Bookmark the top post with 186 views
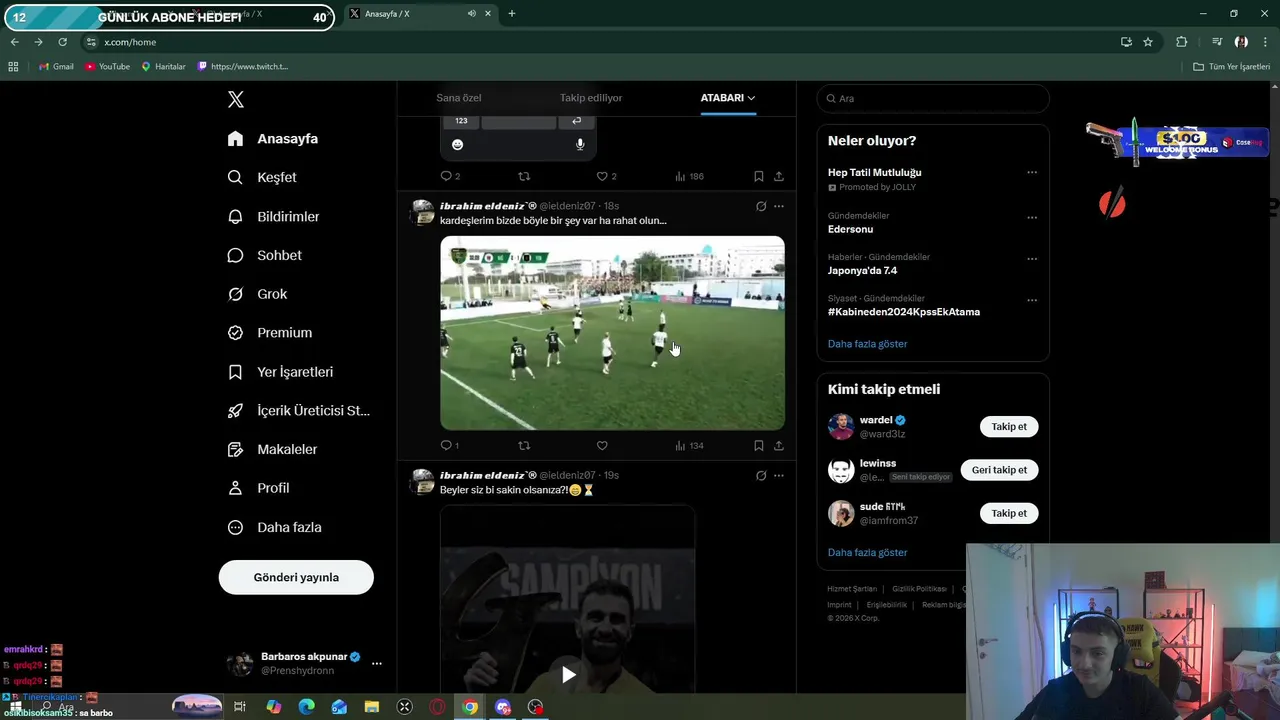The image size is (1280, 720). pyautogui.click(x=759, y=176)
